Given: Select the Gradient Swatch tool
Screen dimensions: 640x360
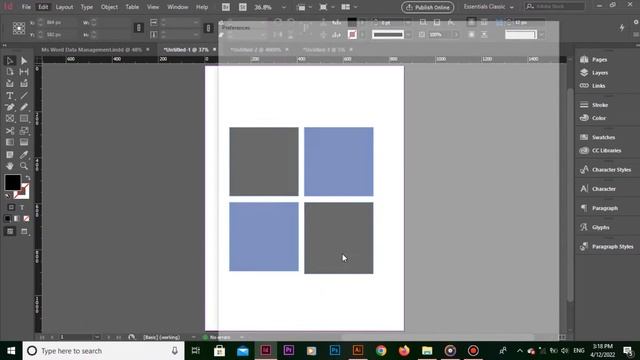Looking at the screenshot, I should click(x=10, y=142).
